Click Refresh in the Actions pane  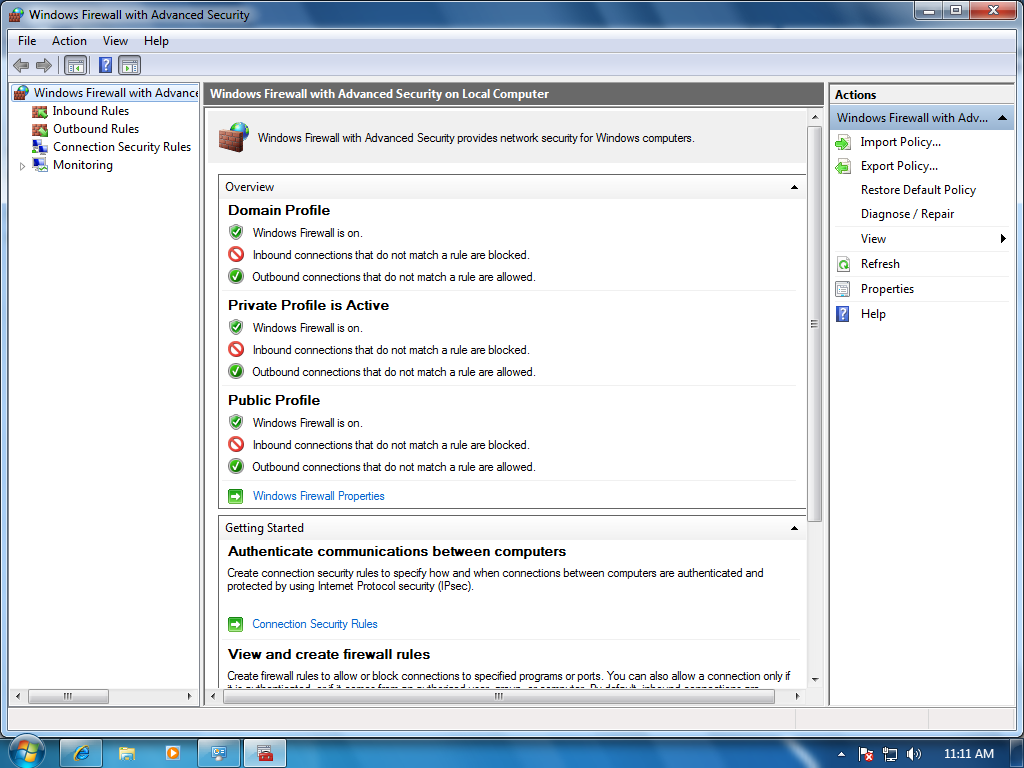tap(880, 264)
